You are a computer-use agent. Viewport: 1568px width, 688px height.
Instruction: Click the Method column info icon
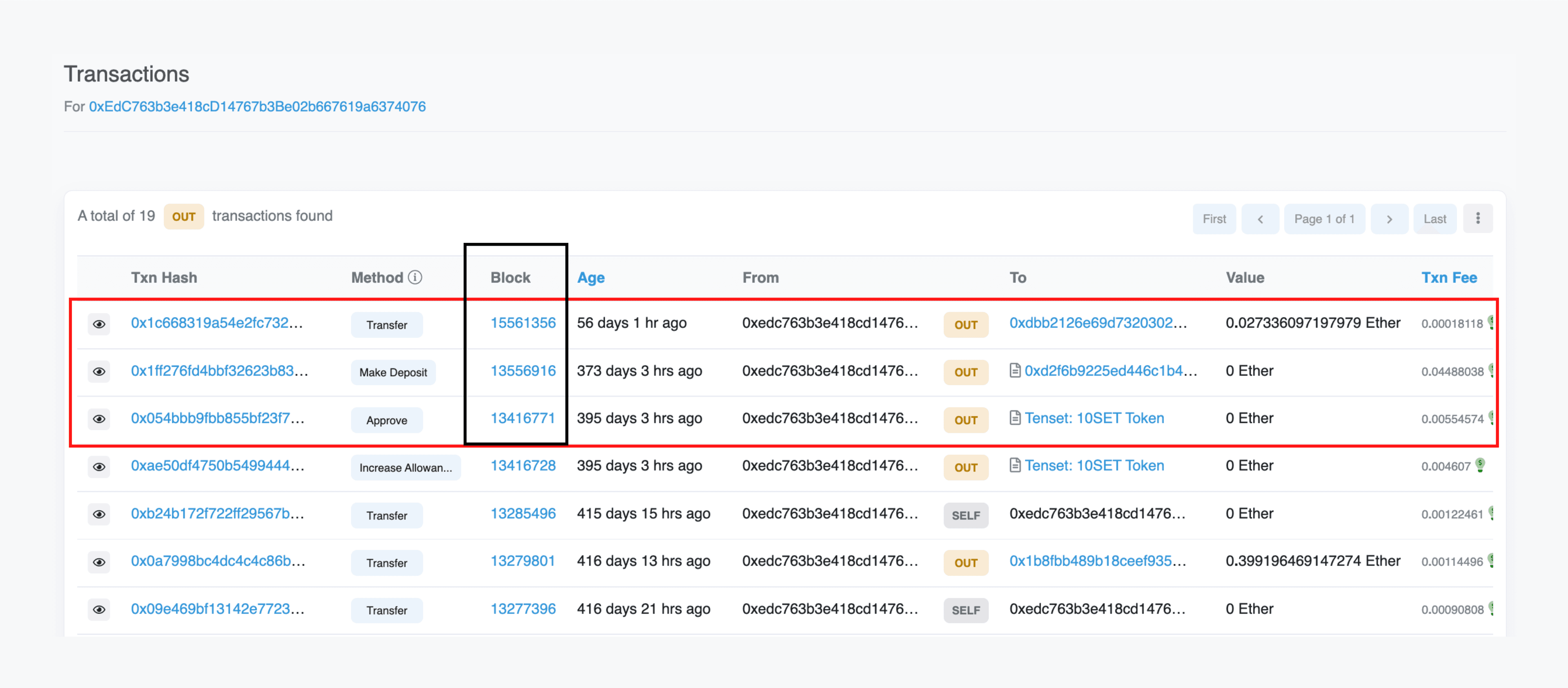(x=415, y=277)
